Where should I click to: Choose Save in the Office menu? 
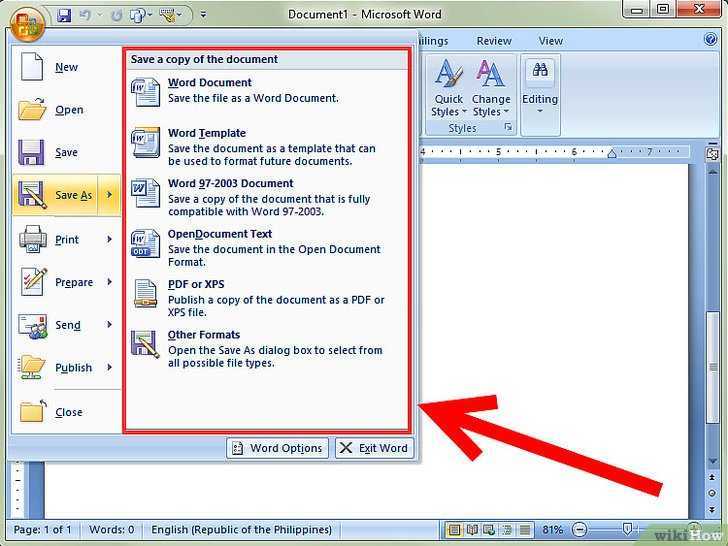[x=66, y=152]
